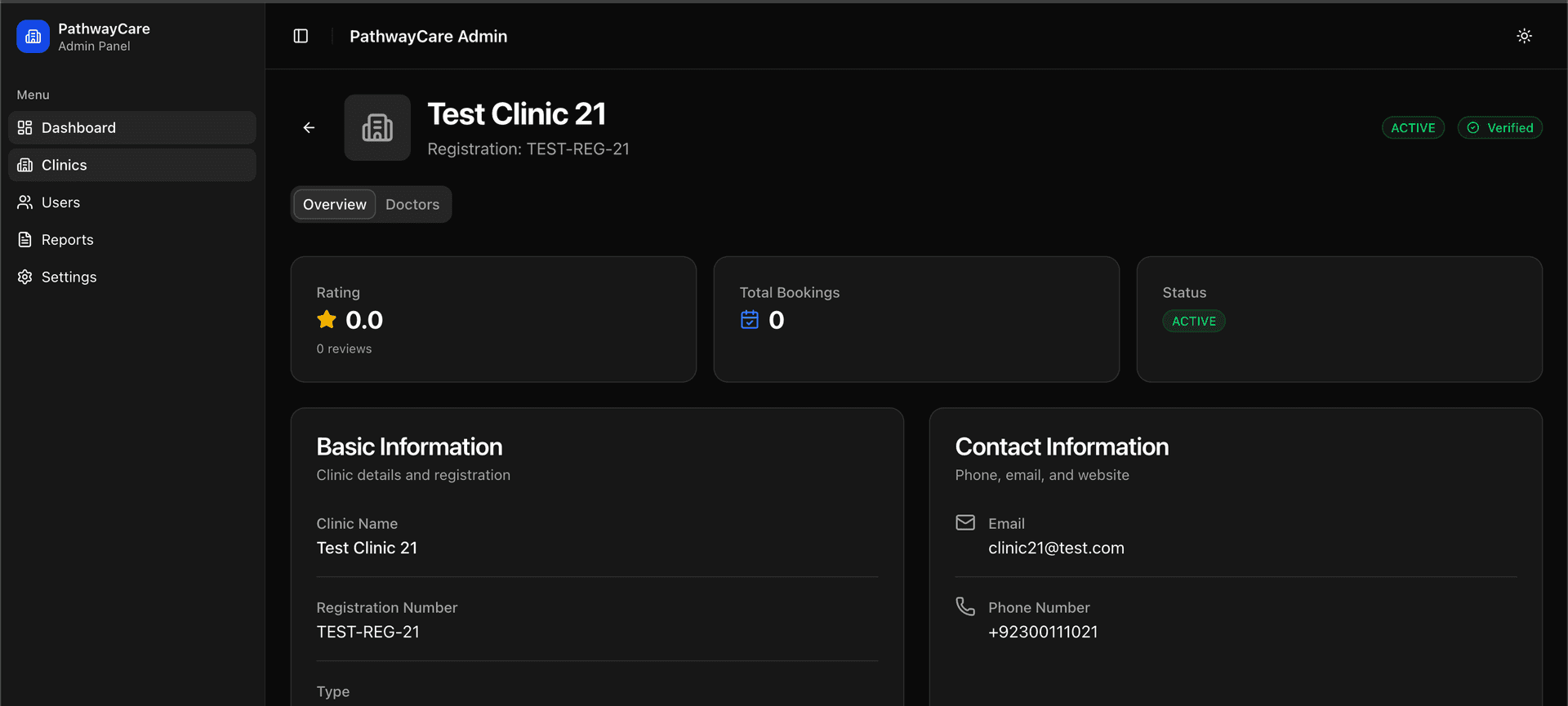Viewport: 1568px width, 706px height.
Task: Click the 0 reviews text
Action: (344, 349)
